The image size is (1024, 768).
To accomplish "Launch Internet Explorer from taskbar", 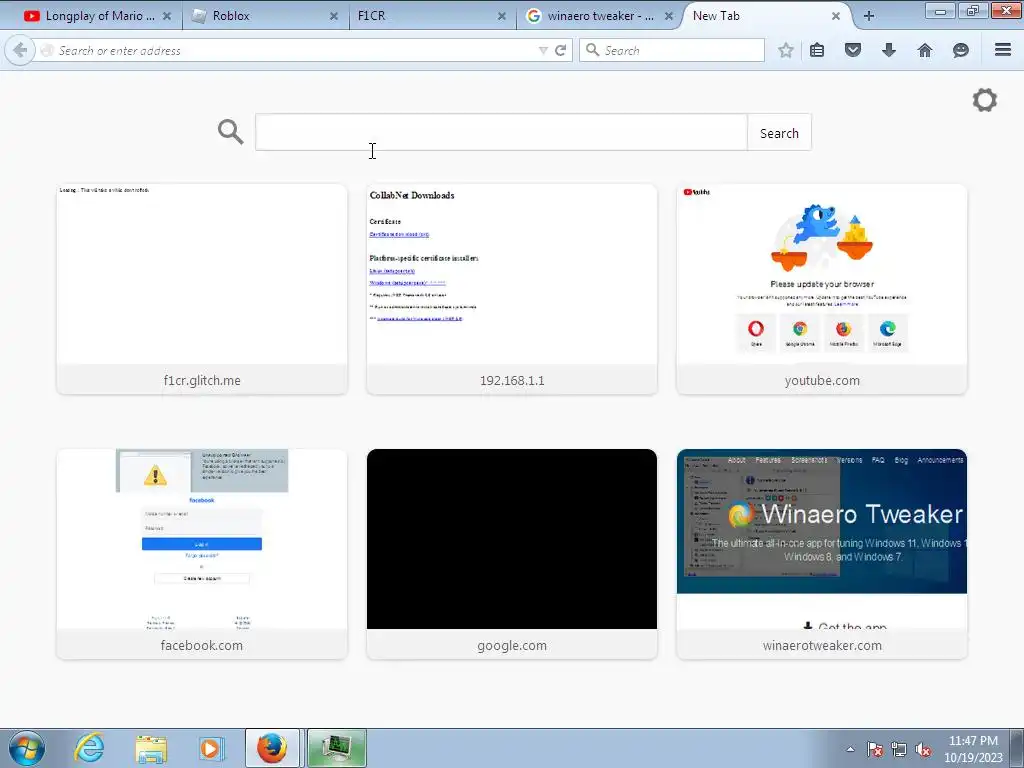I will tap(89, 748).
